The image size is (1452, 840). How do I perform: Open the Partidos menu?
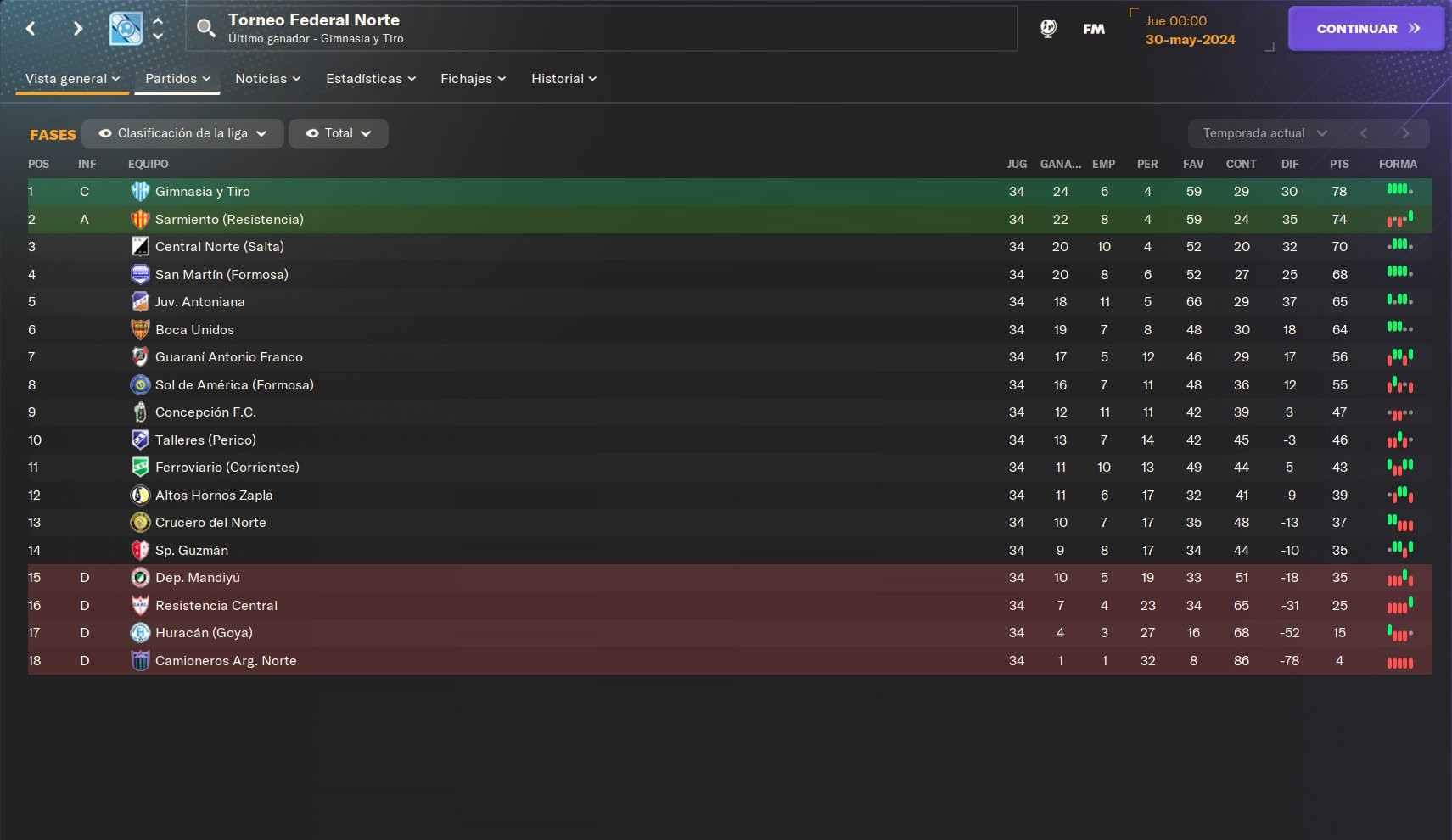click(x=177, y=79)
